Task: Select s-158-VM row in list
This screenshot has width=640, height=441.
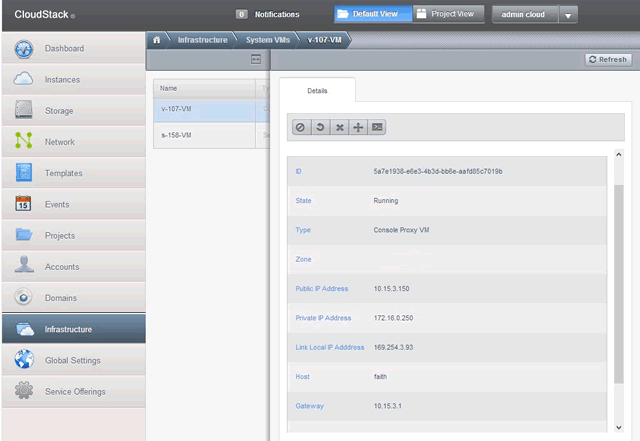Action: pyautogui.click(x=211, y=135)
